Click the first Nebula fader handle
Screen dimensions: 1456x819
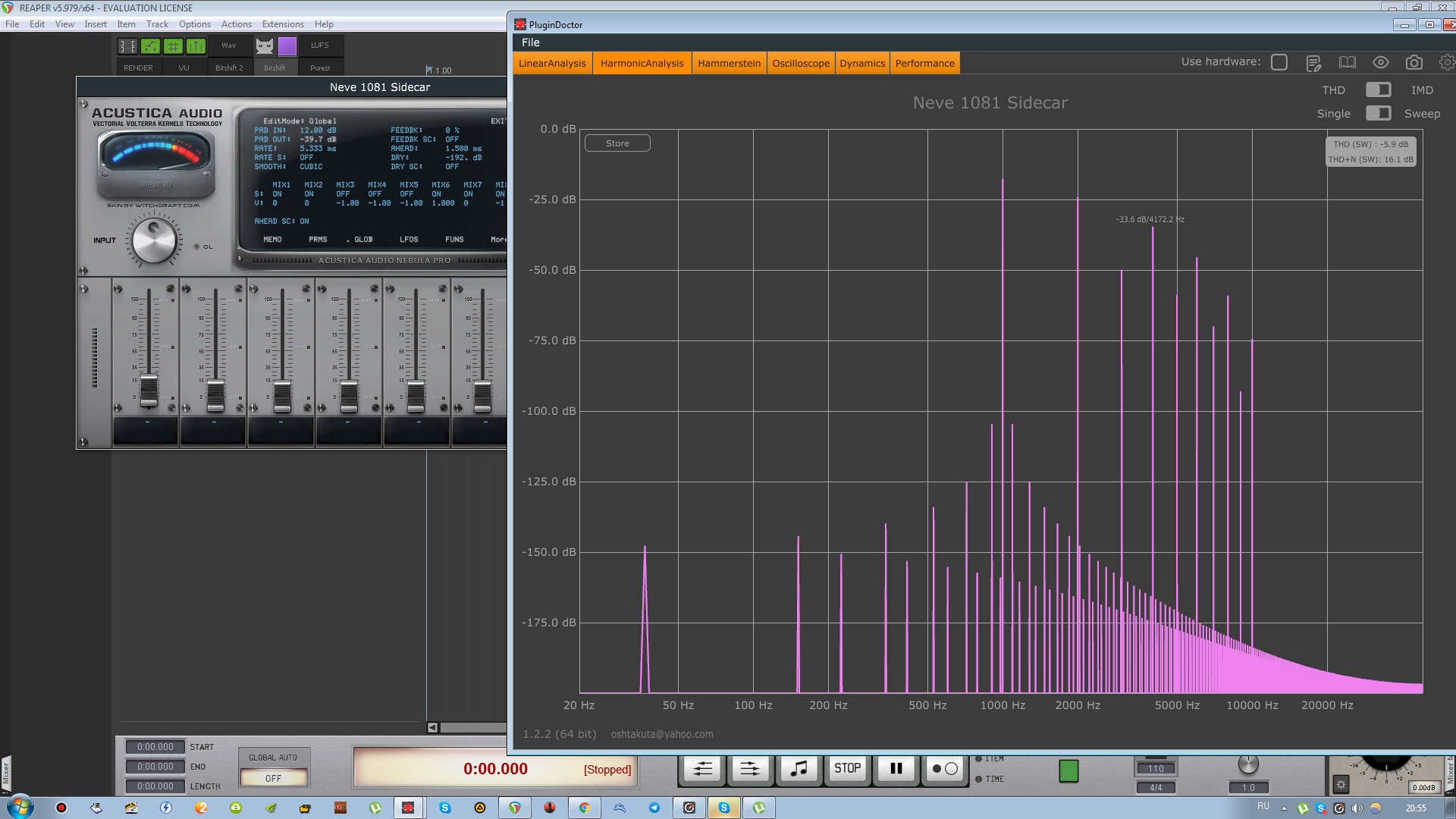point(149,391)
